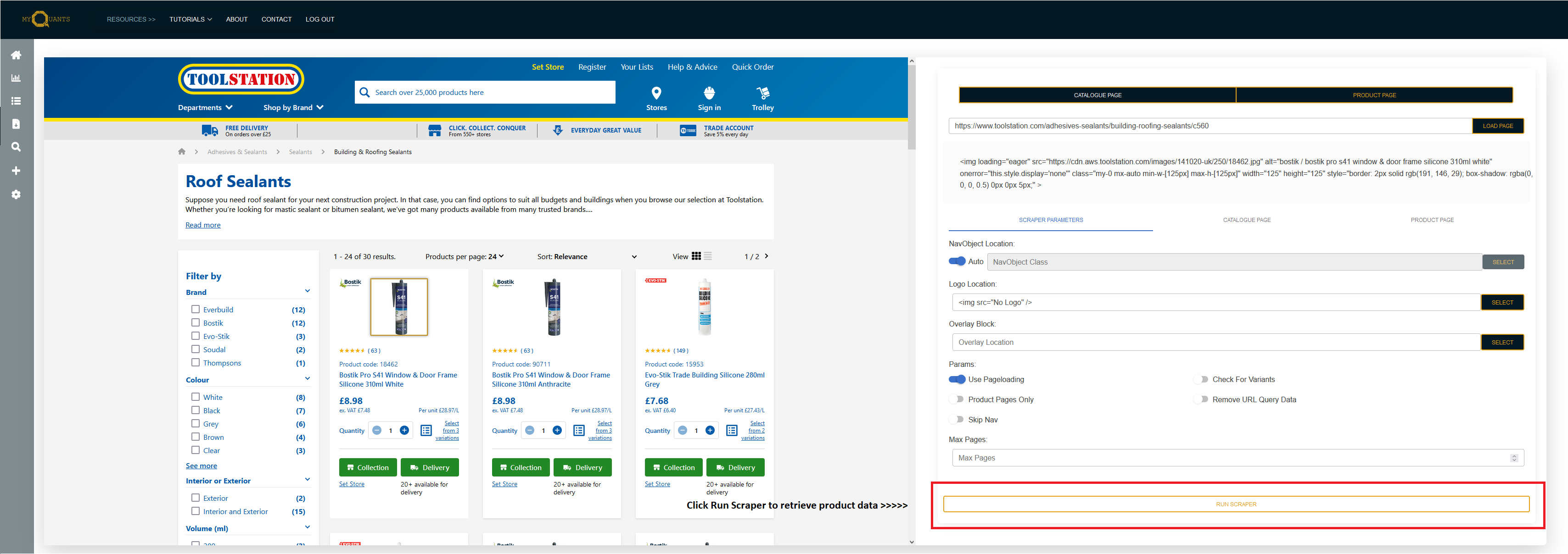Click the magnifier icon in left sidebar

(17, 147)
